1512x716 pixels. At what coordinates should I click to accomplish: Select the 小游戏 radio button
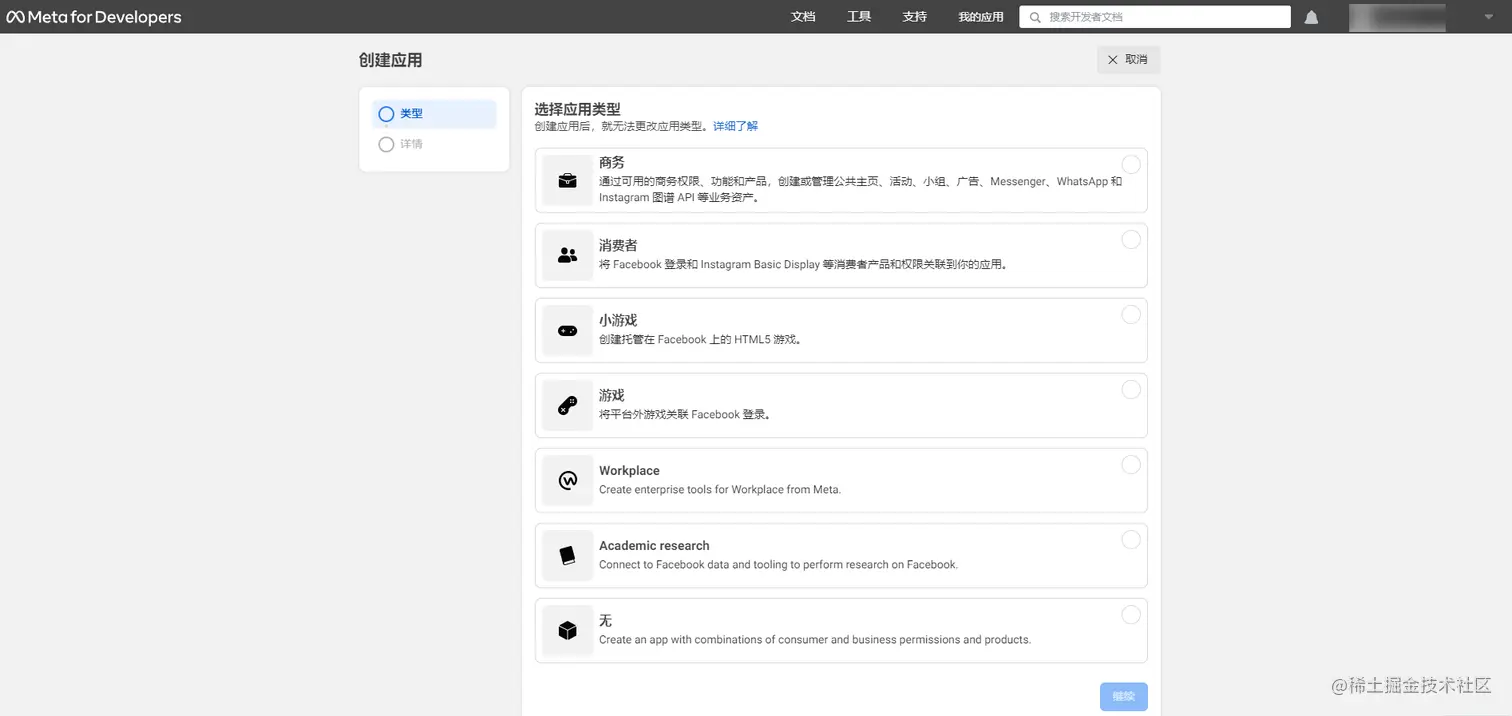pos(1131,314)
